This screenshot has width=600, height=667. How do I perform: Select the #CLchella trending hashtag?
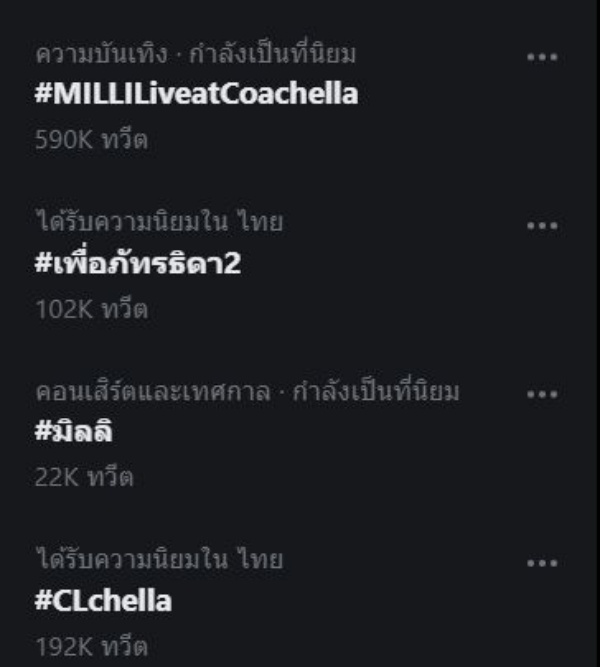pyautogui.click(x=103, y=601)
